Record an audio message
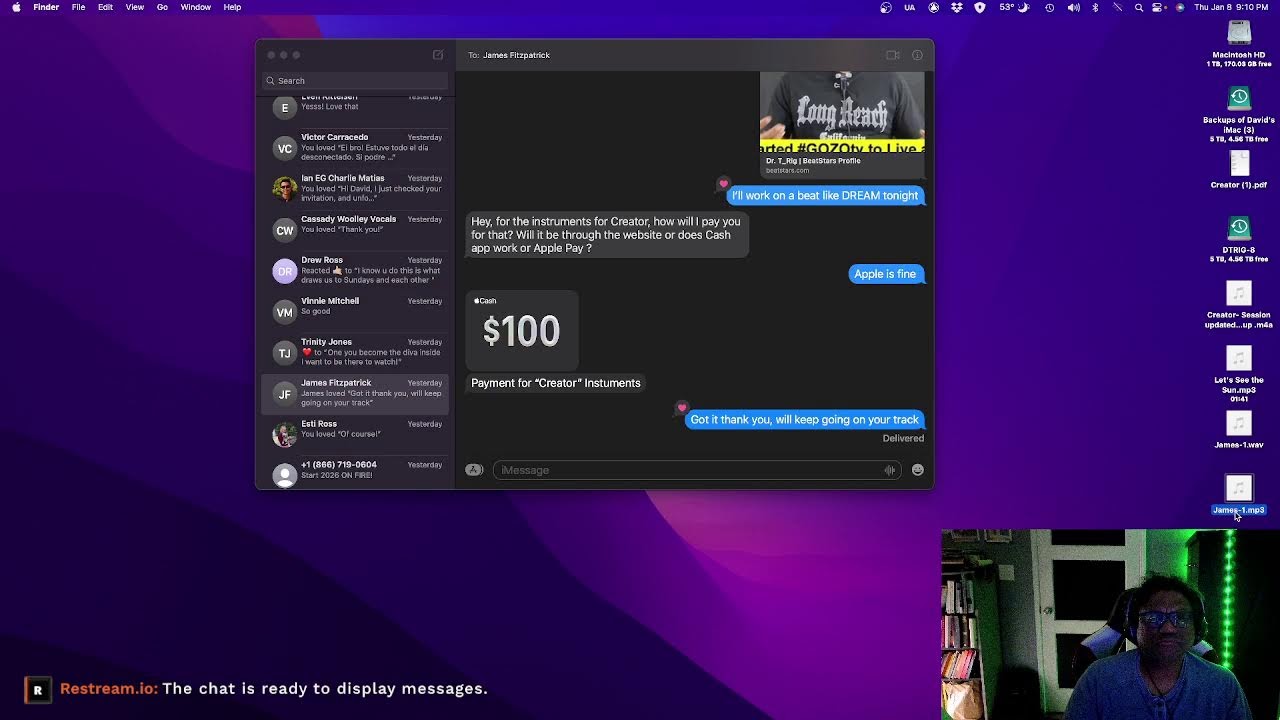Image resolution: width=1280 pixels, height=720 pixels. (x=889, y=470)
